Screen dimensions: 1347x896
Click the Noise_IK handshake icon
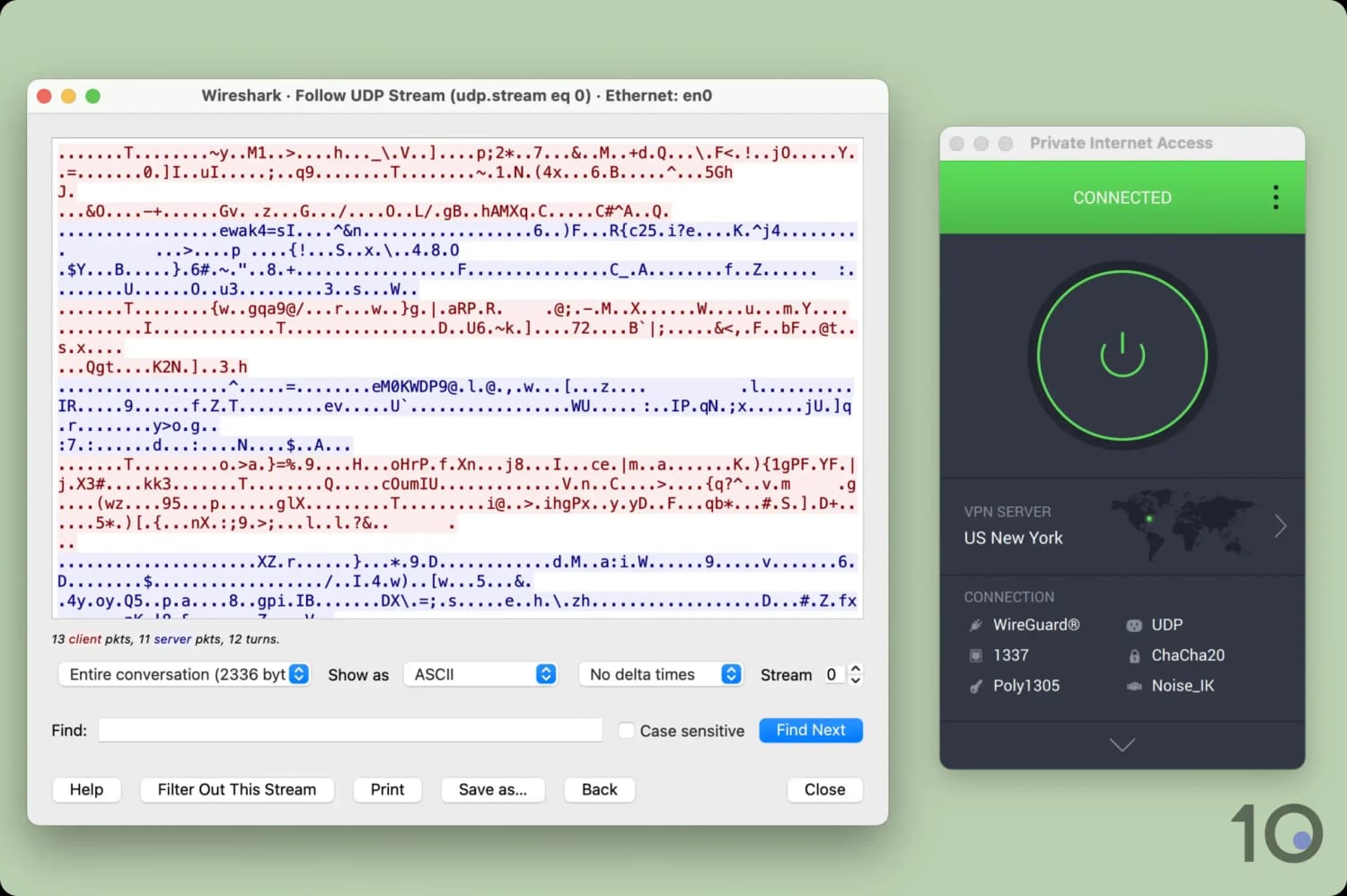tap(1134, 686)
